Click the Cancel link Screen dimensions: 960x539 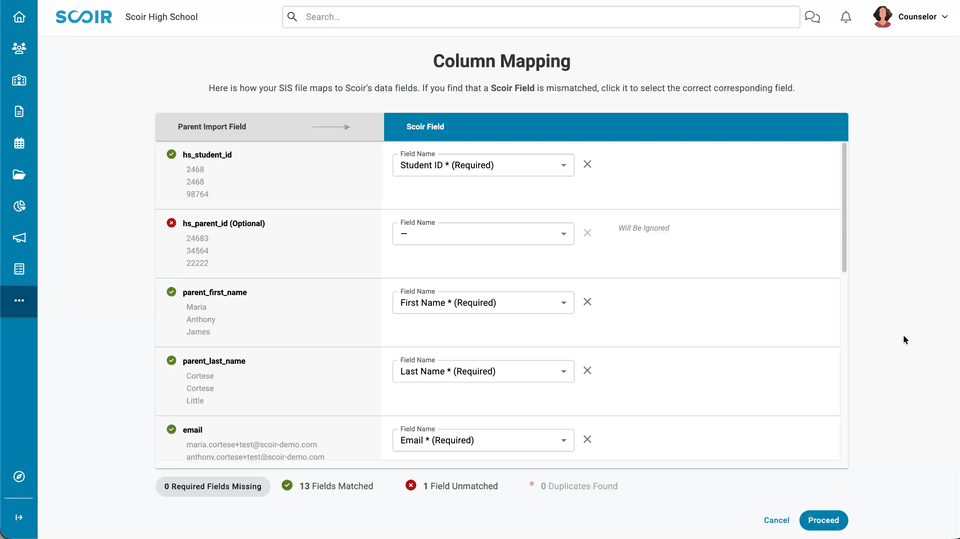[x=776, y=520]
